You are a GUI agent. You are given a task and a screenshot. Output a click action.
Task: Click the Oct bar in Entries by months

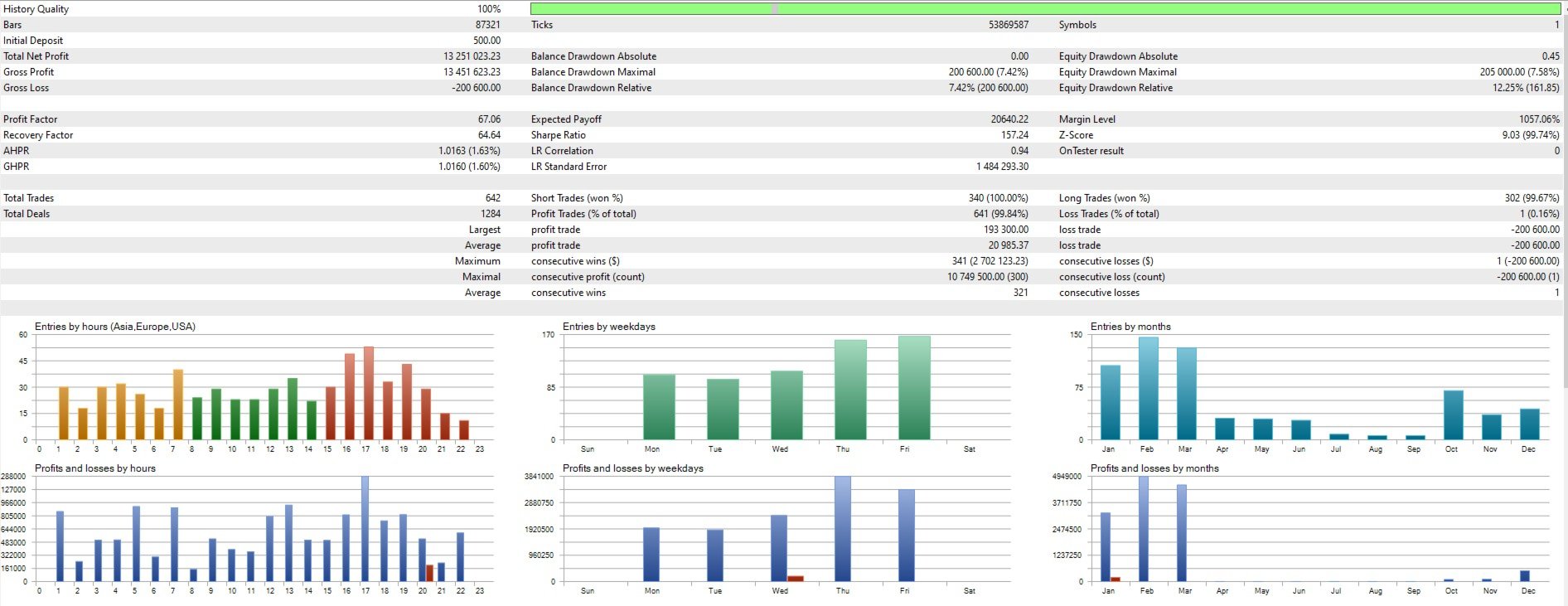pos(1453,415)
